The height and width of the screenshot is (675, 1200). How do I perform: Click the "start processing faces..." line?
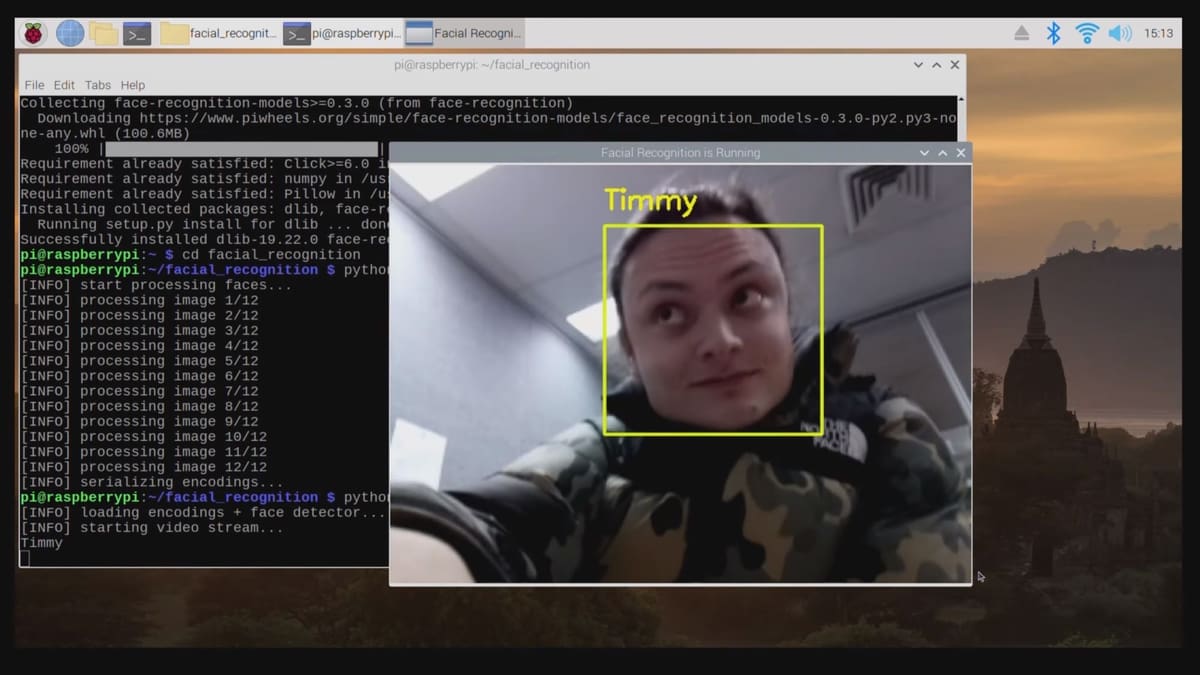coord(157,285)
